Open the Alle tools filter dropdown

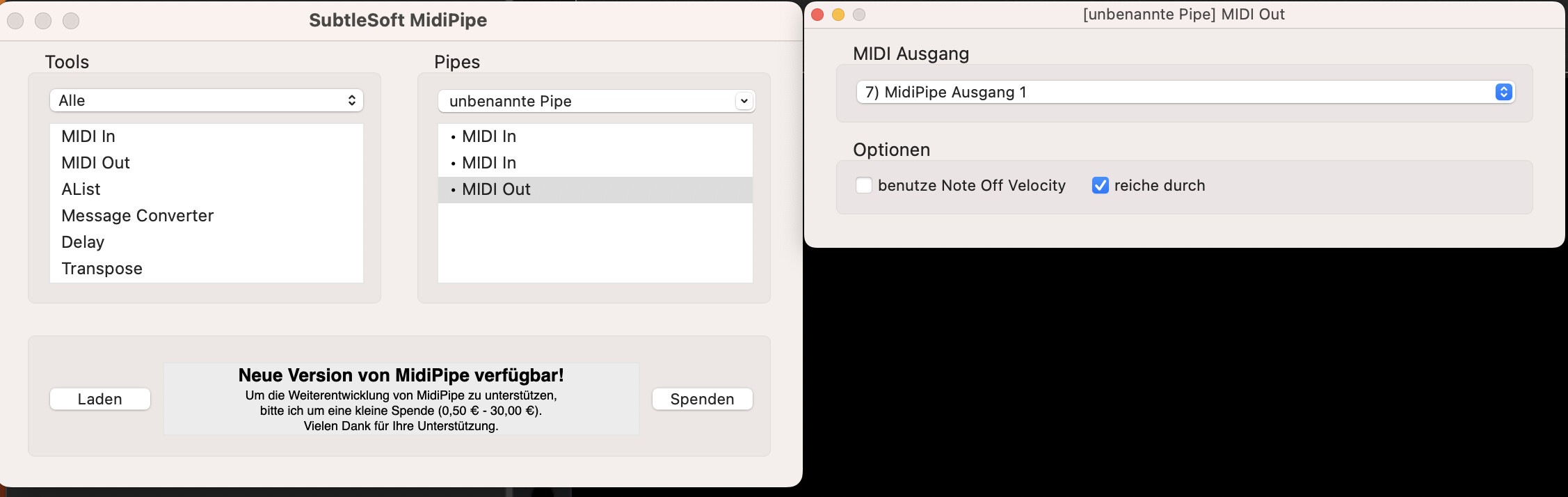point(207,100)
